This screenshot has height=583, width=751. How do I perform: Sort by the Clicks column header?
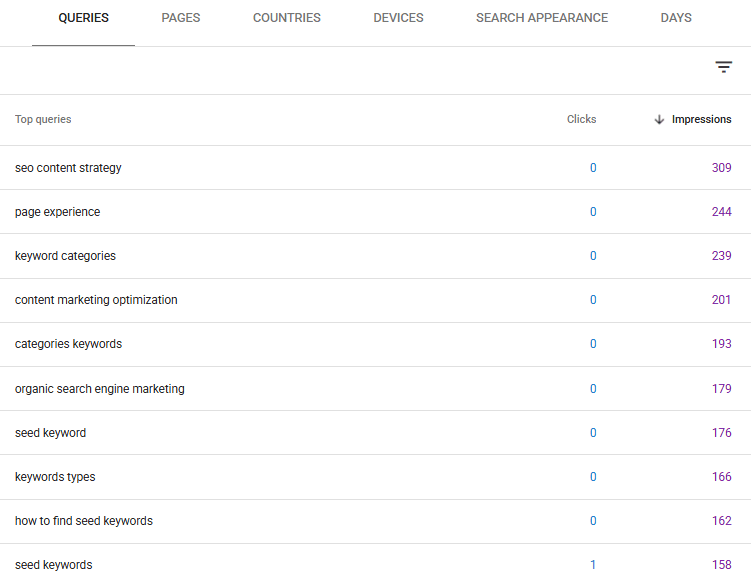point(581,119)
